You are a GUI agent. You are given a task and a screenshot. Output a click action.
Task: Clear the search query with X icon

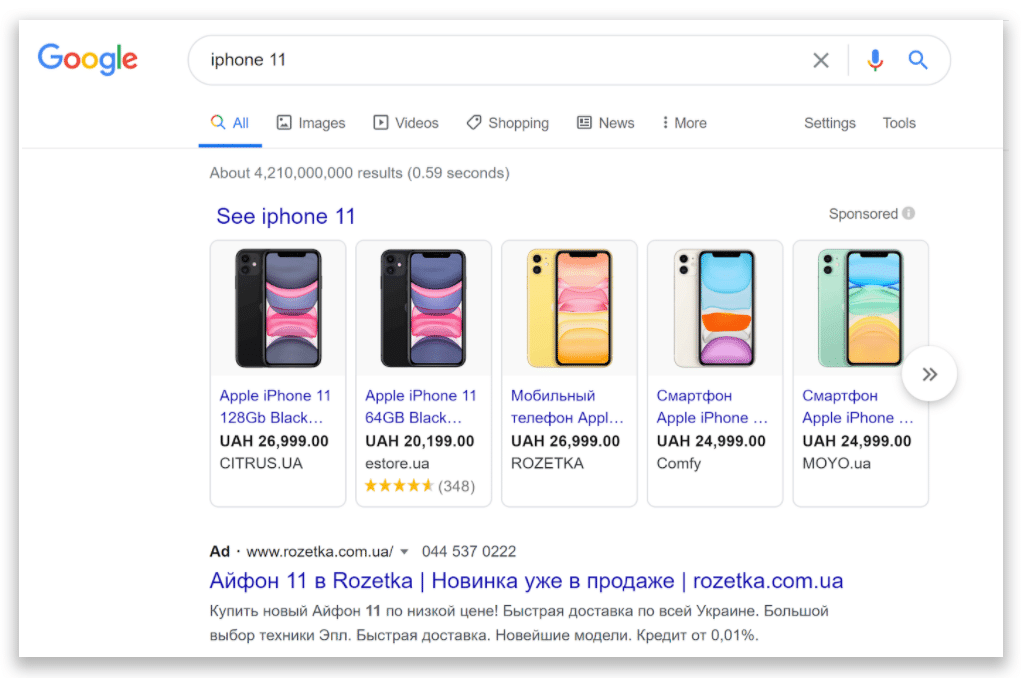pos(821,60)
